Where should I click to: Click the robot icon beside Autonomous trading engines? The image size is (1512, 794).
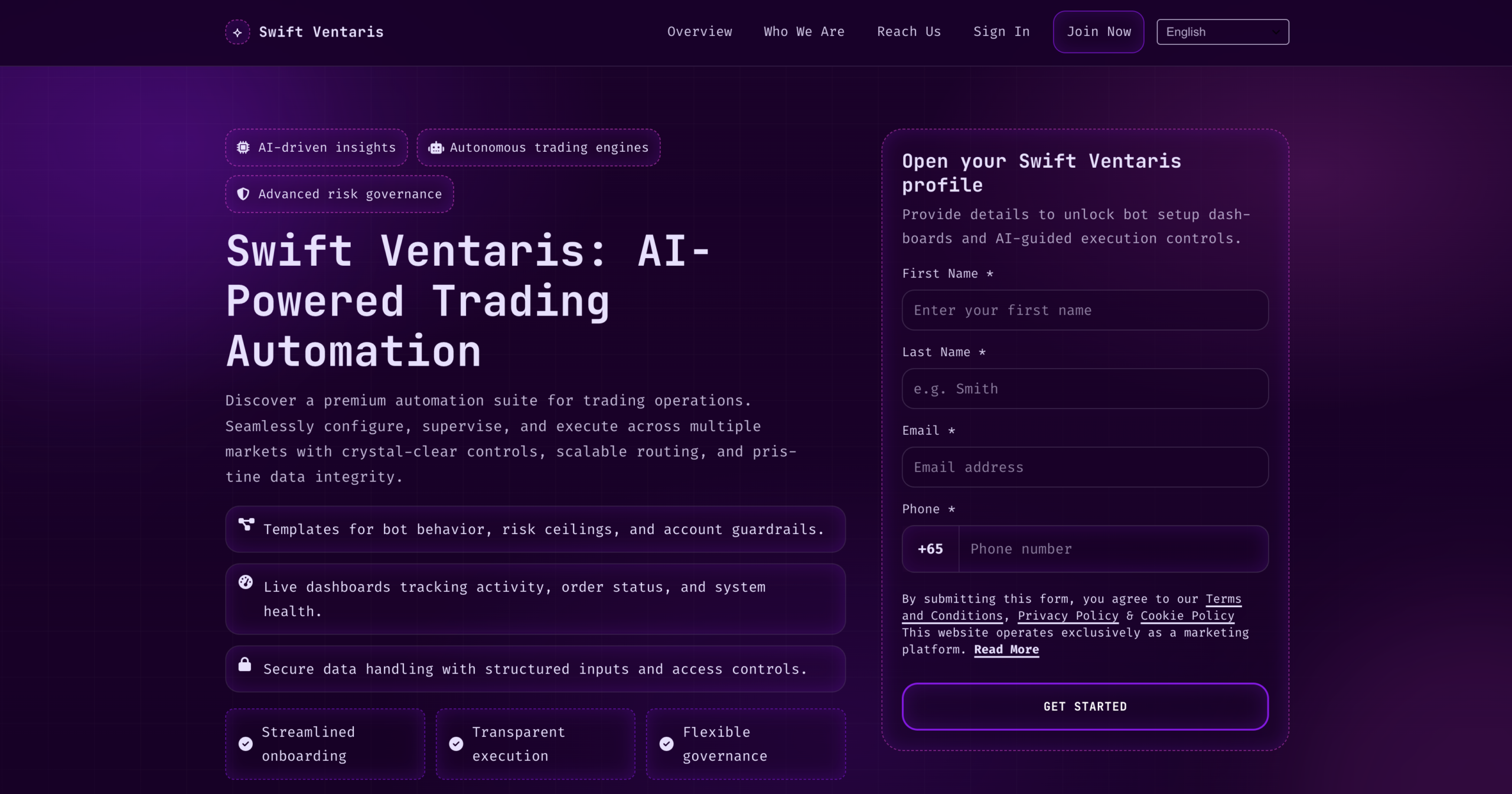point(435,147)
